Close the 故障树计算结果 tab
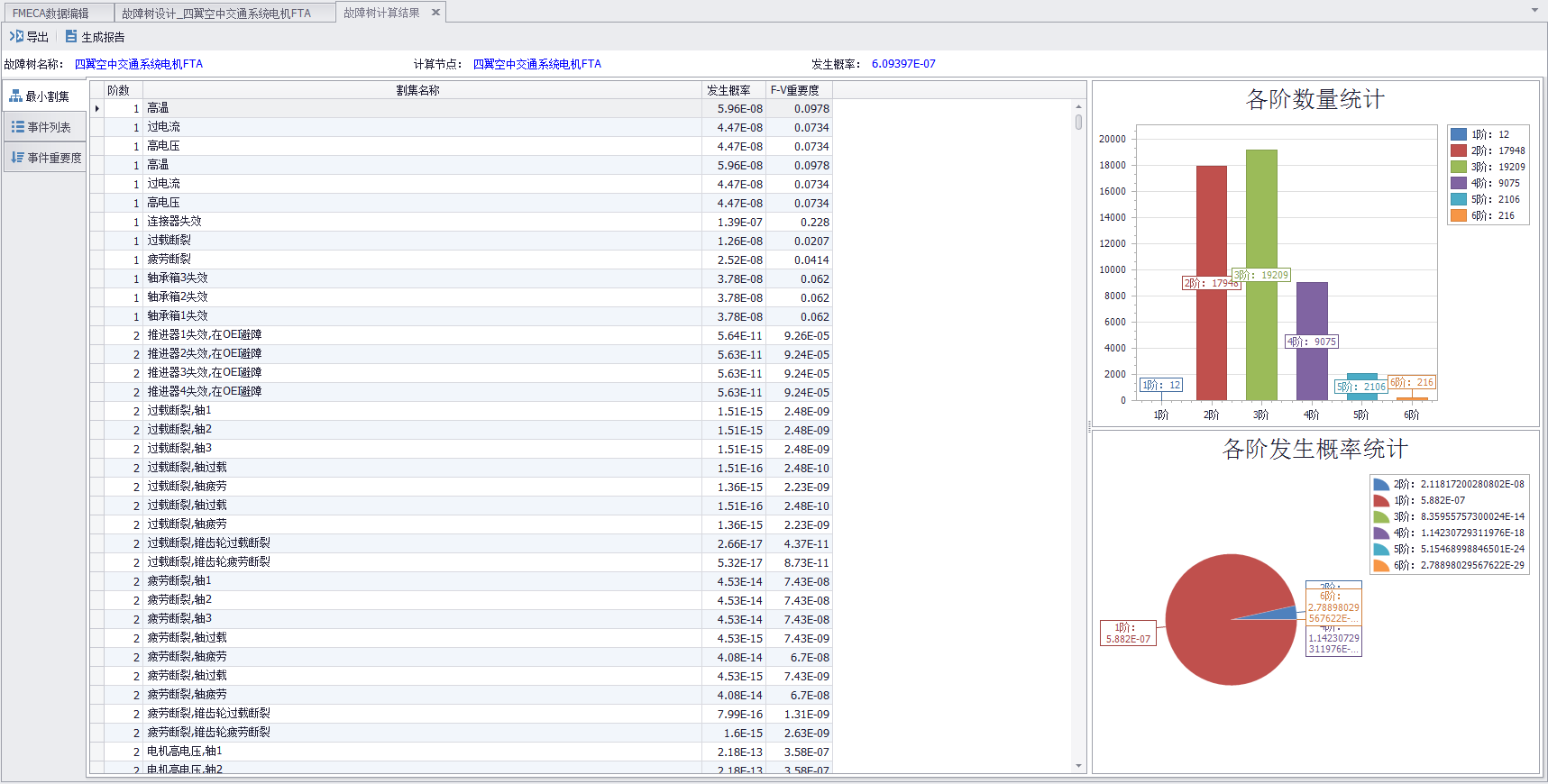This screenshot has height=784, width=1548. [x=435, y=13]
